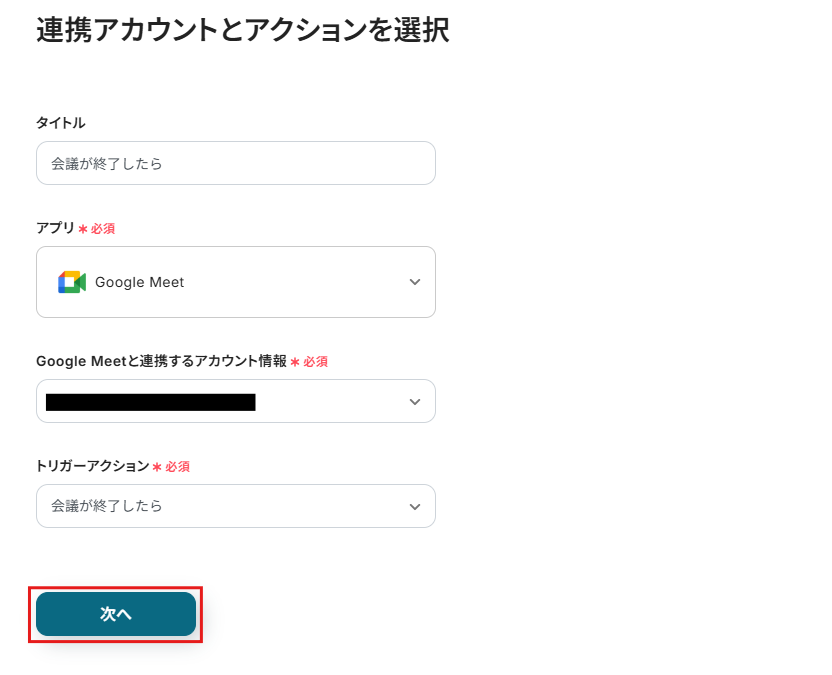Screen dimensions: 832x675
Task: Expand the account selection chevron arrow
Action: click(415, 402)
